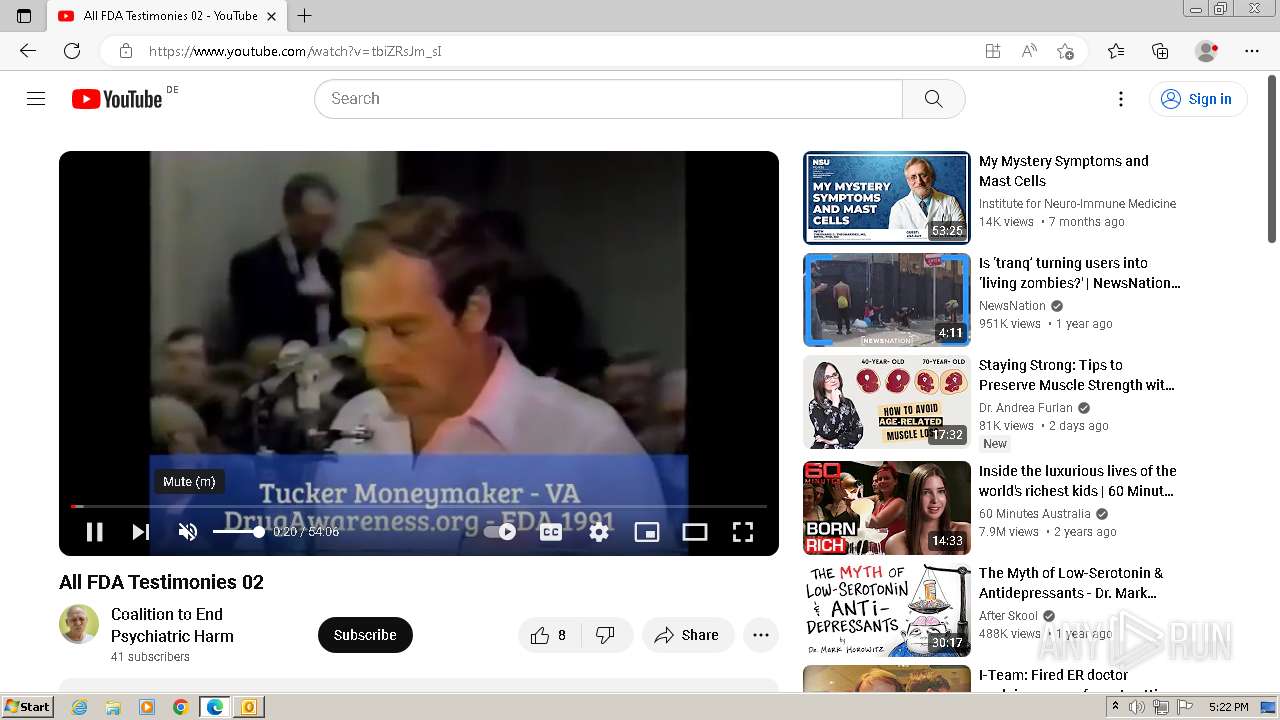Open My Mystery Symptoms and Mast Cells thumbnail

pyautogui.click(x=887, y=198)
